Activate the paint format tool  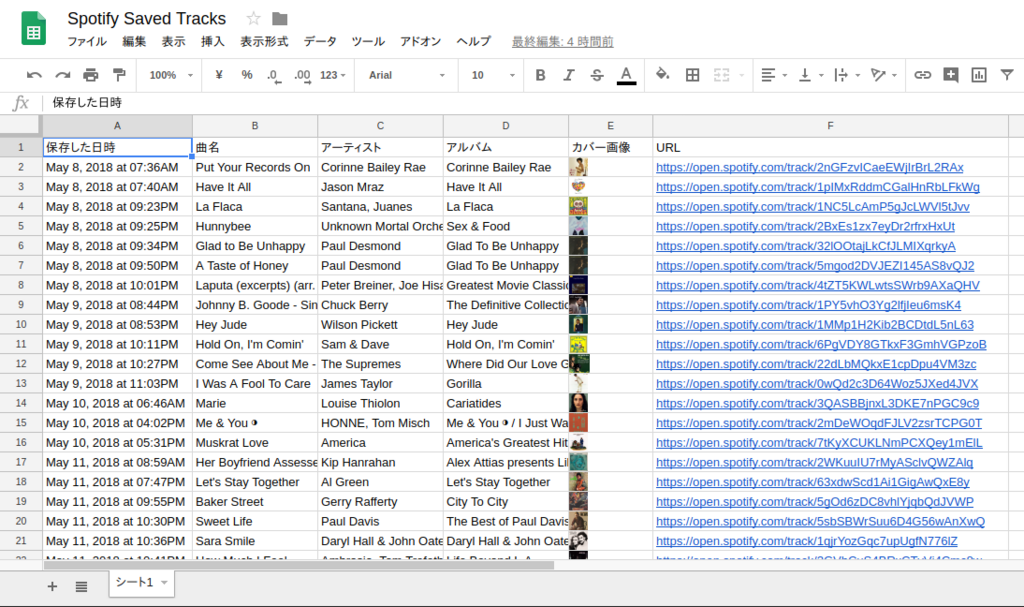coord(119,75)
